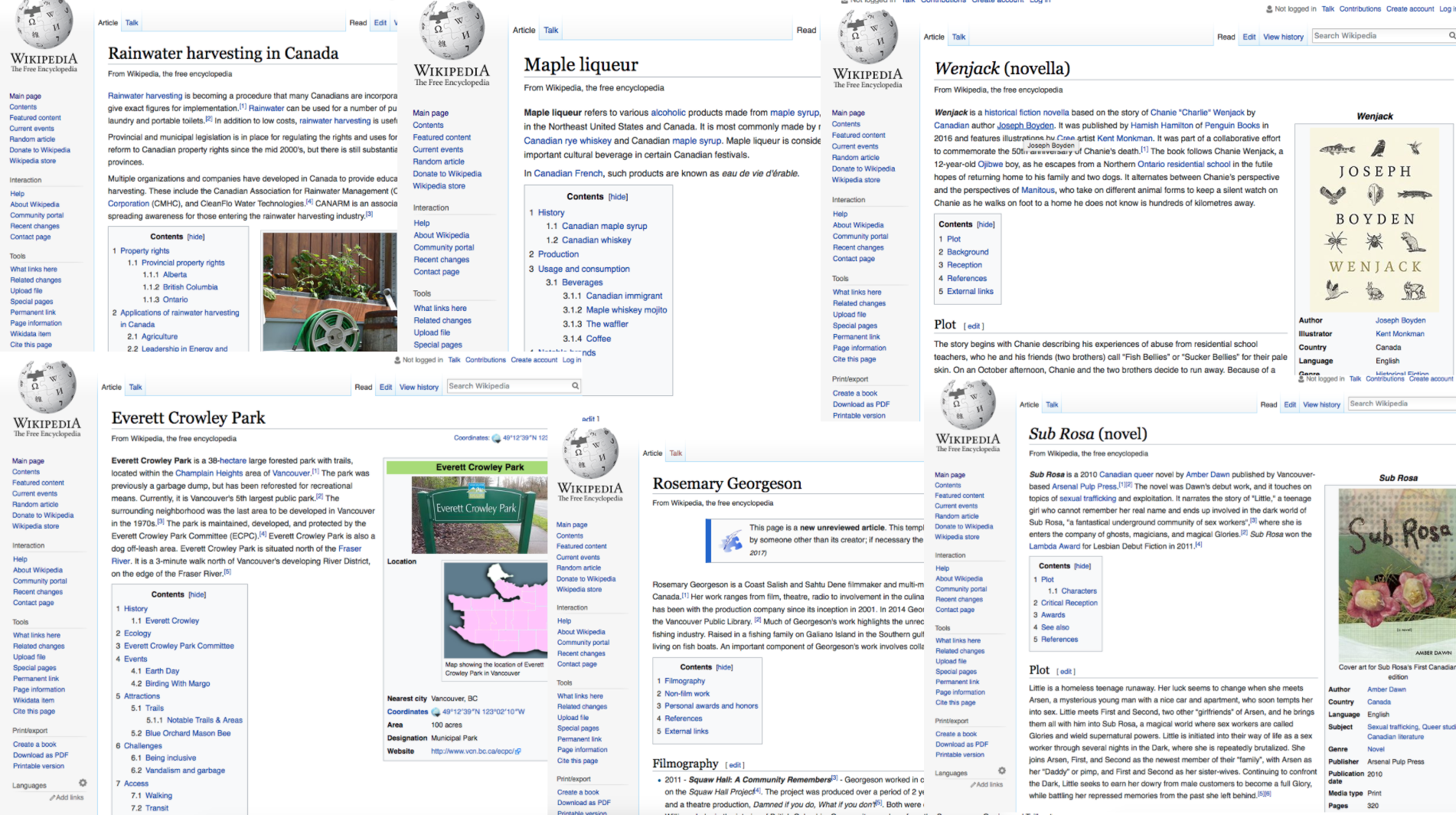Click the globe icon by top-right Coordinates, Everett Crowley page

(496, 438)
